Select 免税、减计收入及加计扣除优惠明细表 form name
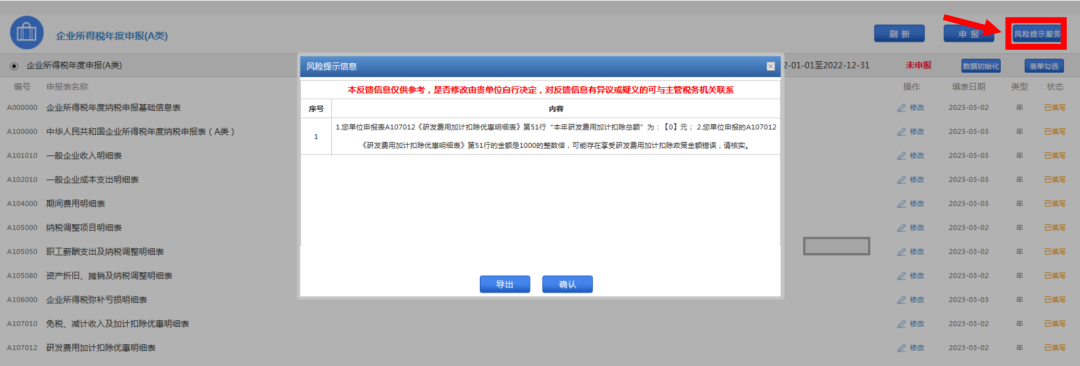 click(x=118, y=324)
